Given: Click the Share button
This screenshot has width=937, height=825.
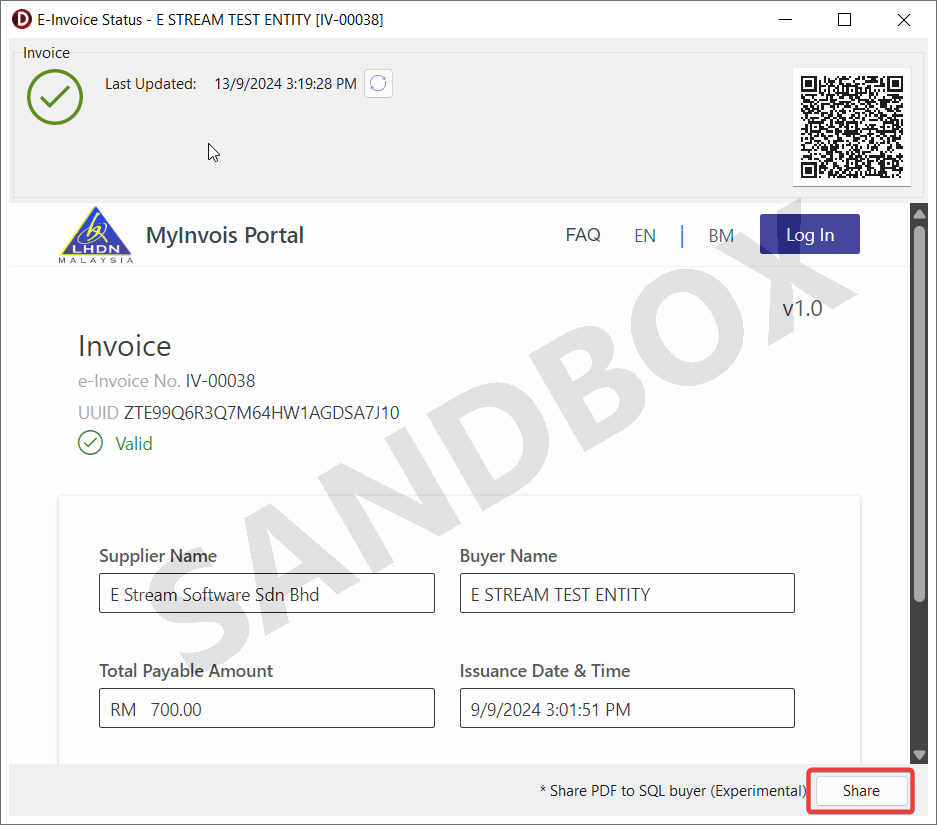Looking at the screenshot, I should pyautogui.click(x=860, y=791).
